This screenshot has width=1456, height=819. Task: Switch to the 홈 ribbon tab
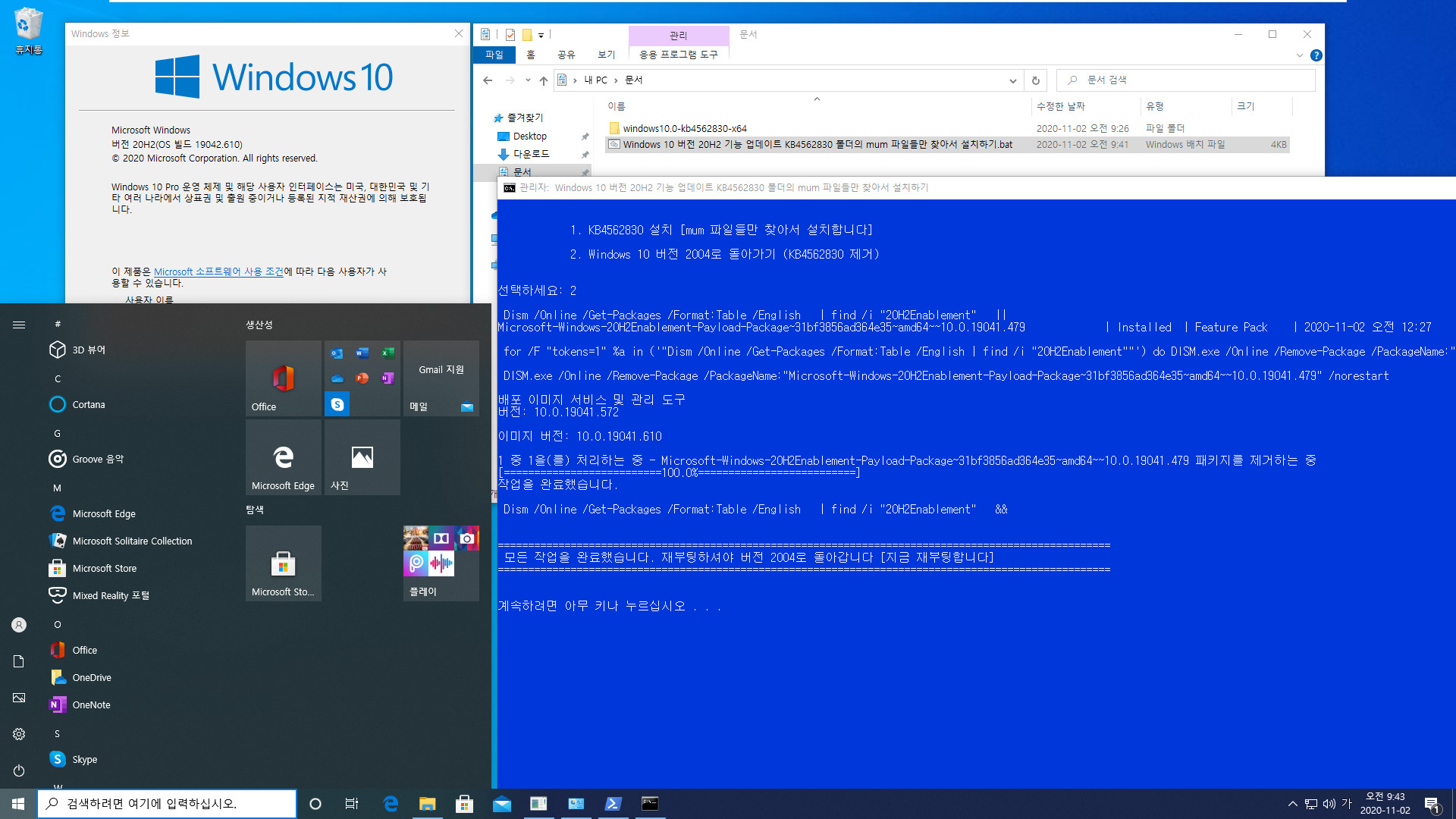[531, 55]
